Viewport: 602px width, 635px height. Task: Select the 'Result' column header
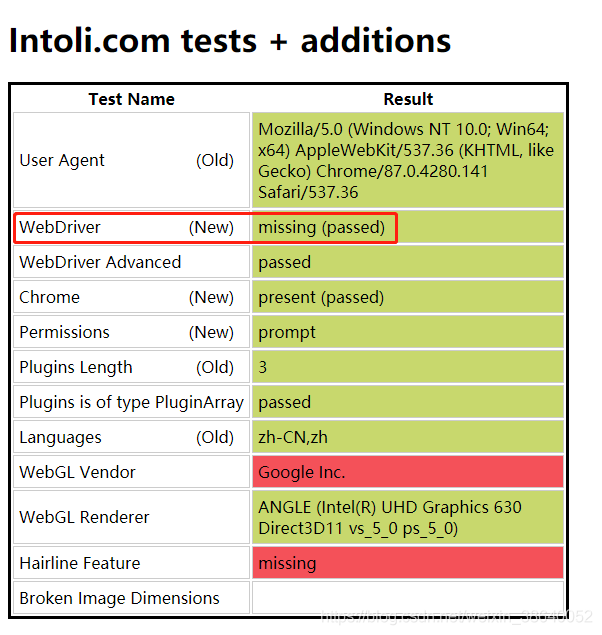coord(408,99)
